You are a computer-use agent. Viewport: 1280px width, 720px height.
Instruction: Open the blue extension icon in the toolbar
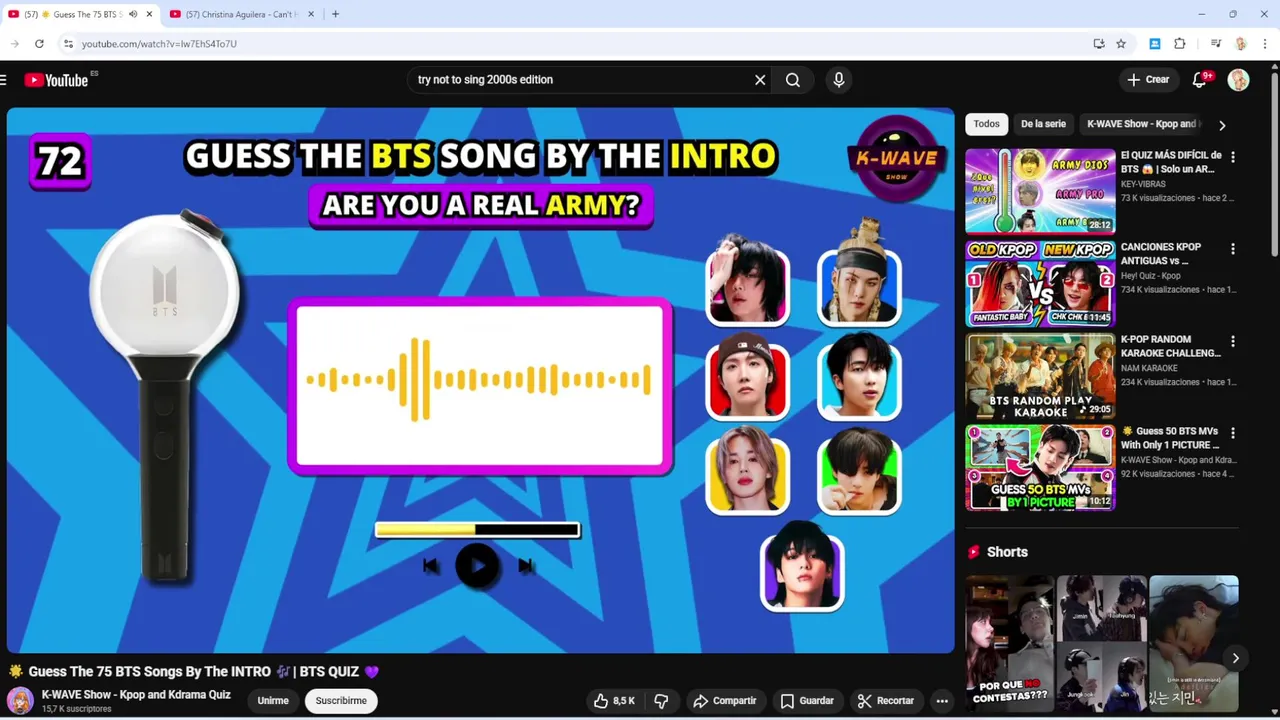pyautogui.click(x=1155, y=44)
